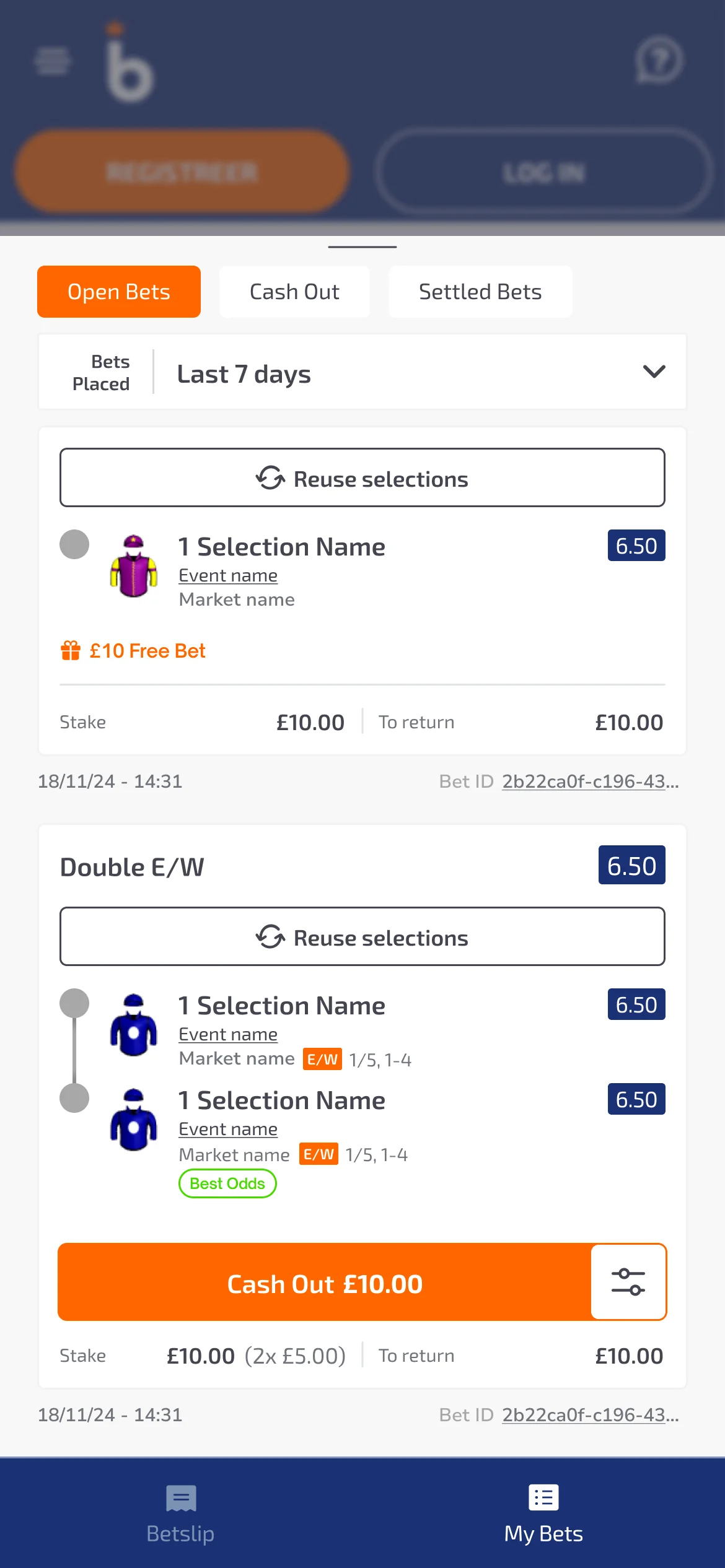Click Reuse selections for the first bet
This screenshot has height=1568, width=725.
[361, 477]
